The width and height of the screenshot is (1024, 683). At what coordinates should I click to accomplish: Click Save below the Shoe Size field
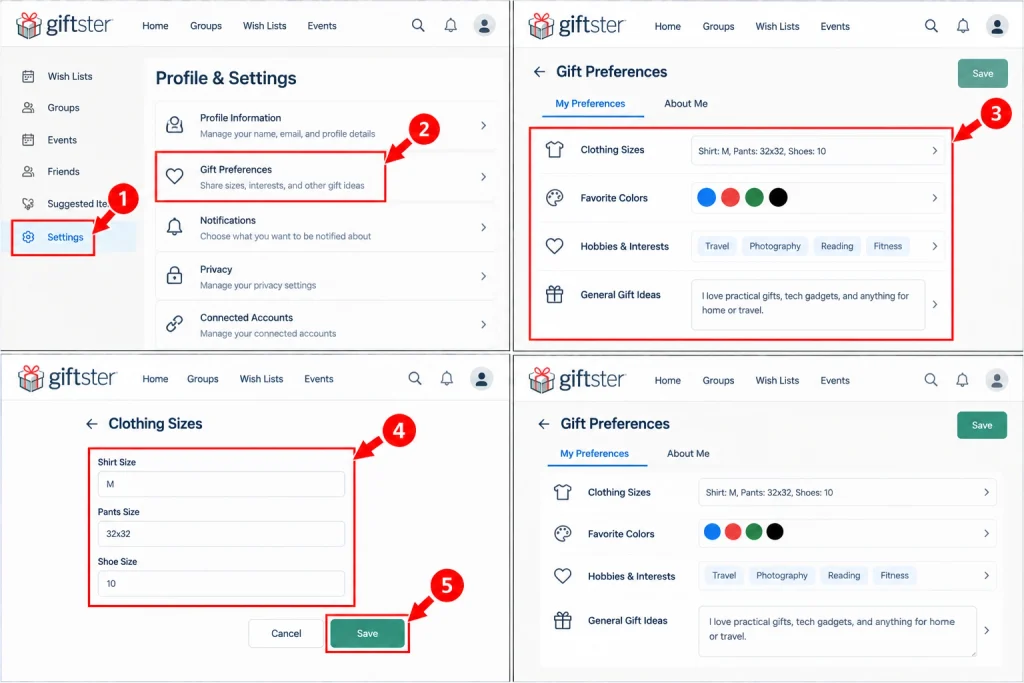367,633
